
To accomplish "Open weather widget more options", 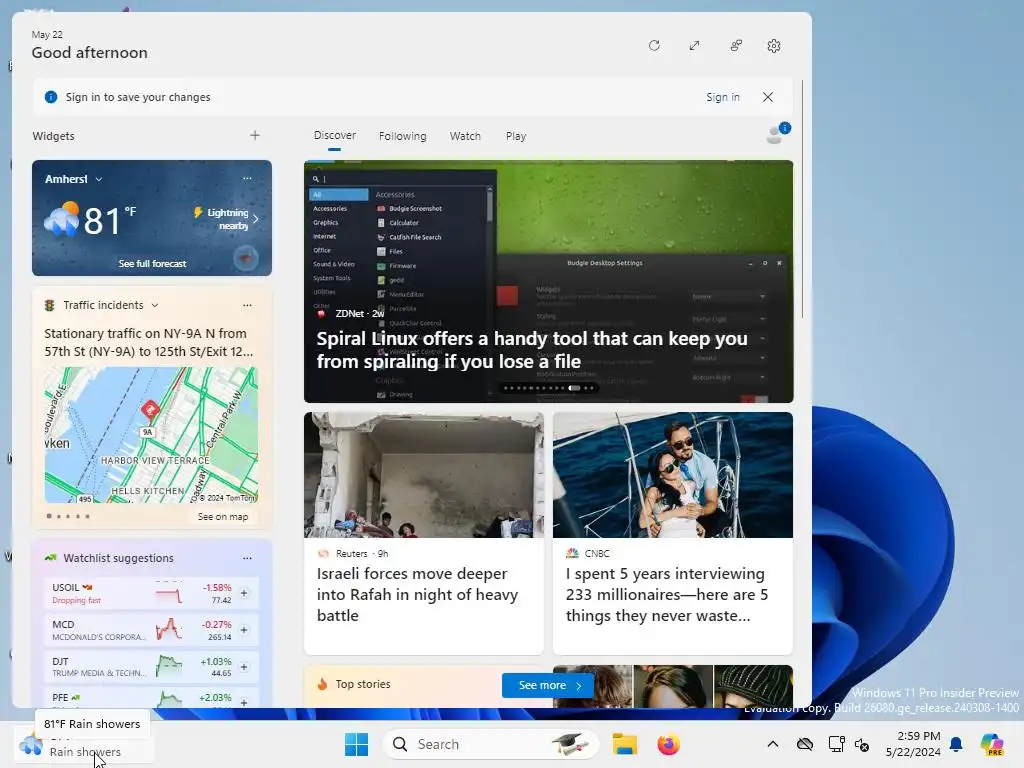I will point(247,178).
